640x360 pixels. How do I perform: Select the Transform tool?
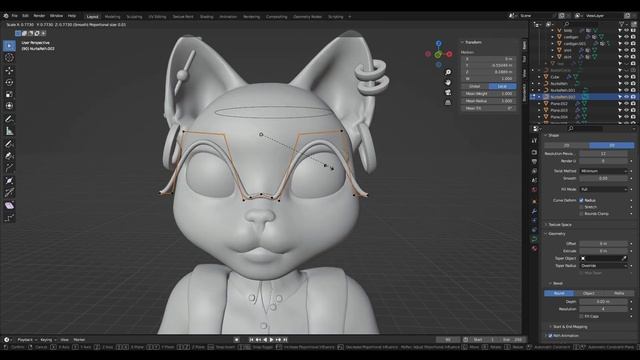[x=9, y=106]
